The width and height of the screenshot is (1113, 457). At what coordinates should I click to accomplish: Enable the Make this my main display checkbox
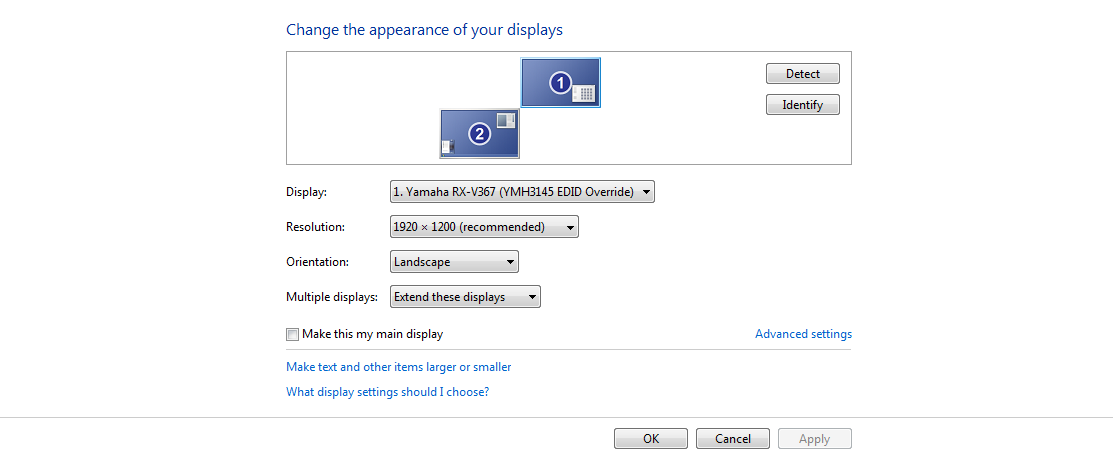pyautogui.click(x=292, y=334)
